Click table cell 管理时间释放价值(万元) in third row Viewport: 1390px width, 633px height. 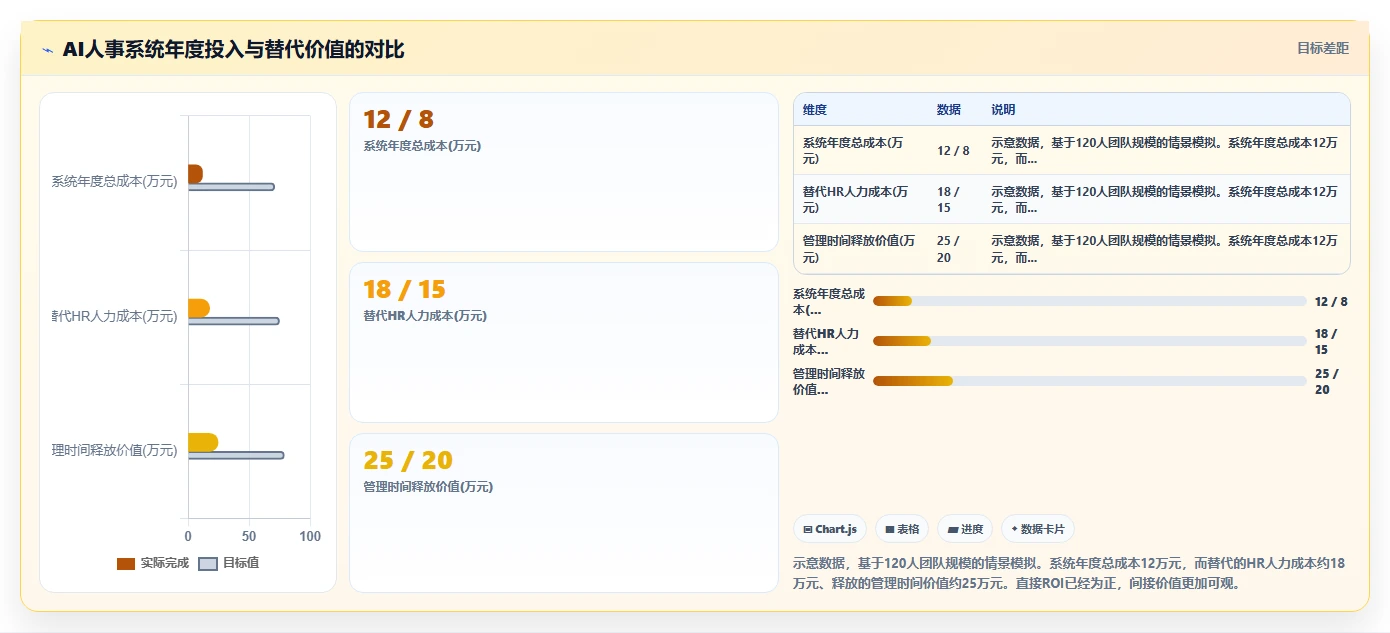click(859, 248)
